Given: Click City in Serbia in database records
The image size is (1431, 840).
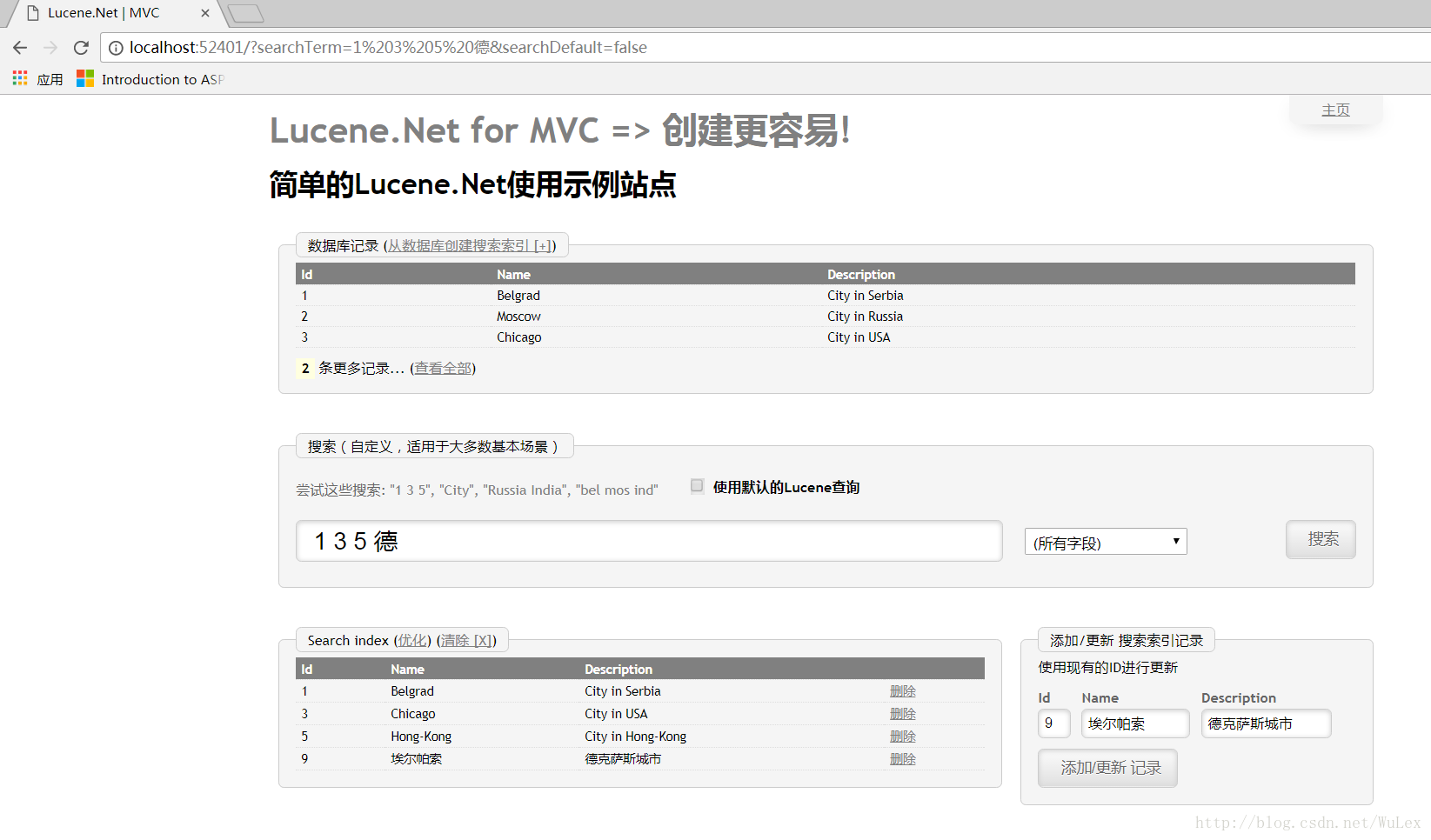Looking at the screenshot, I should pos(866,296).
